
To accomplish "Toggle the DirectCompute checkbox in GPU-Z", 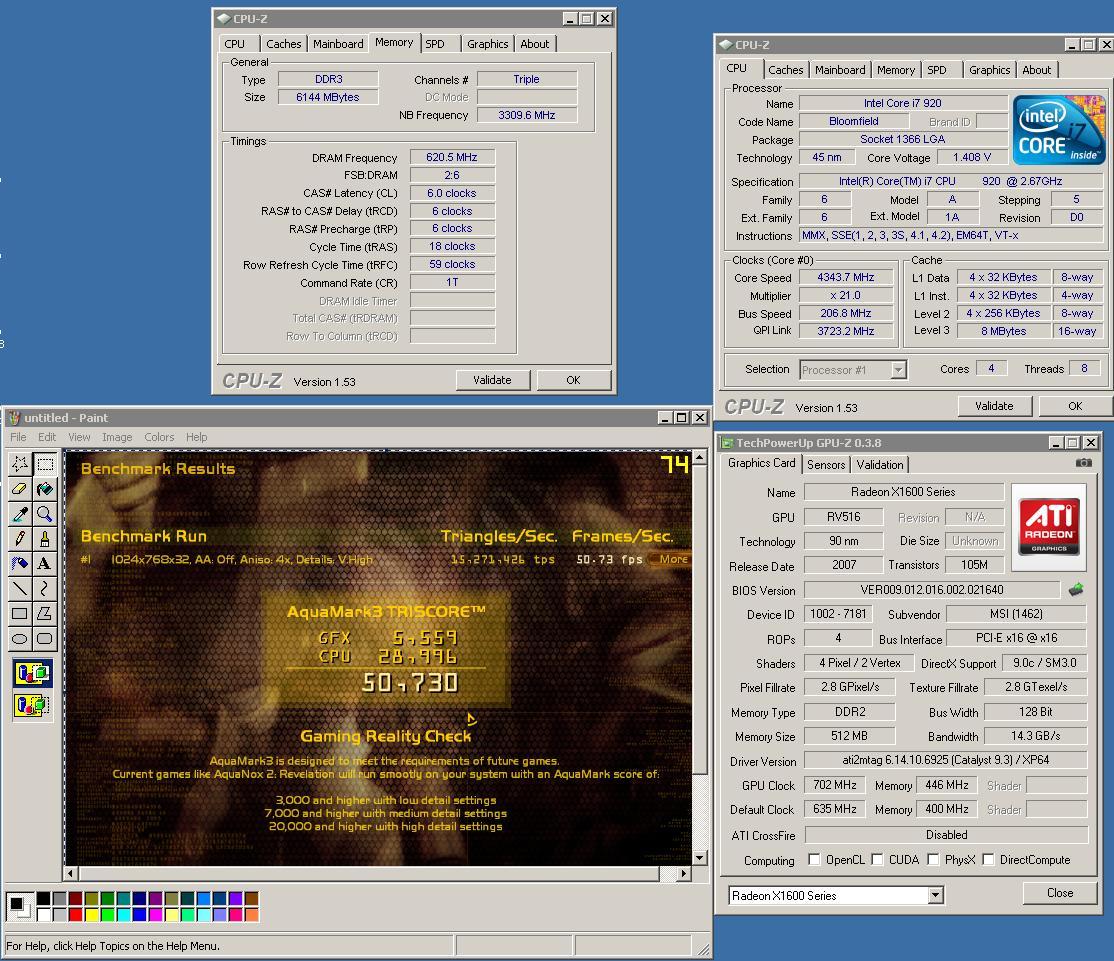I will pos(988,859).
